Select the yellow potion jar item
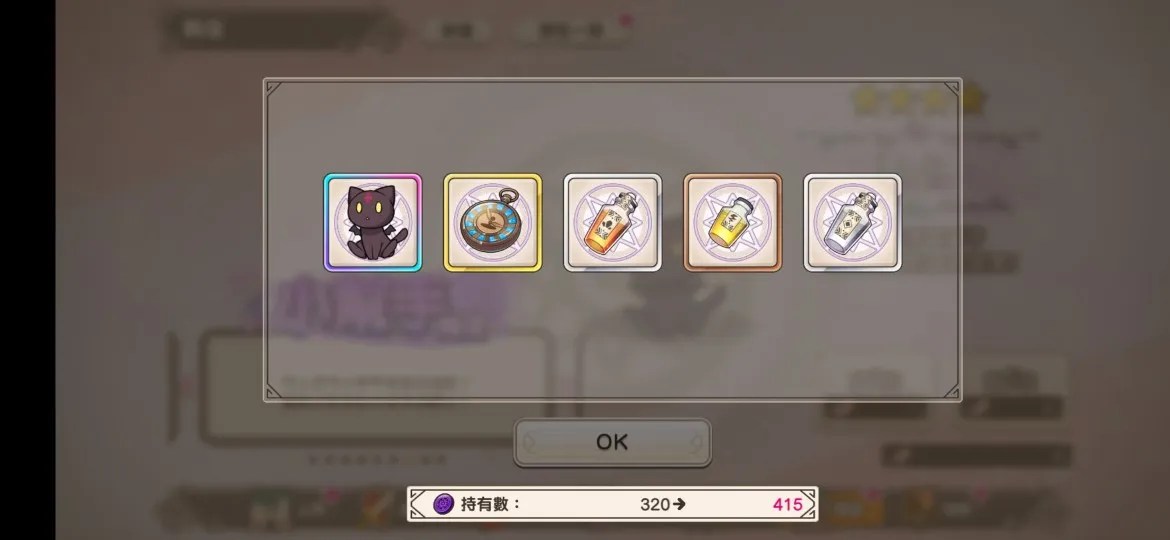 [x=733, y=223]
